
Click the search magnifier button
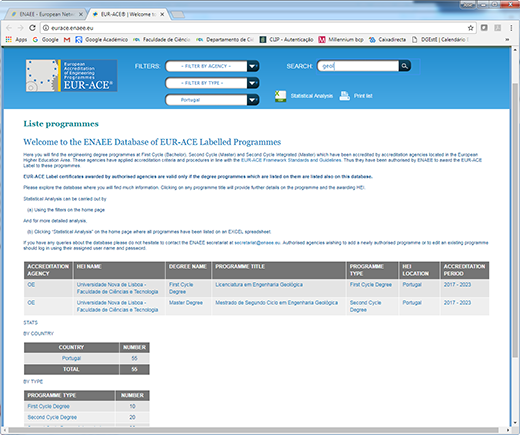[404, 66]
